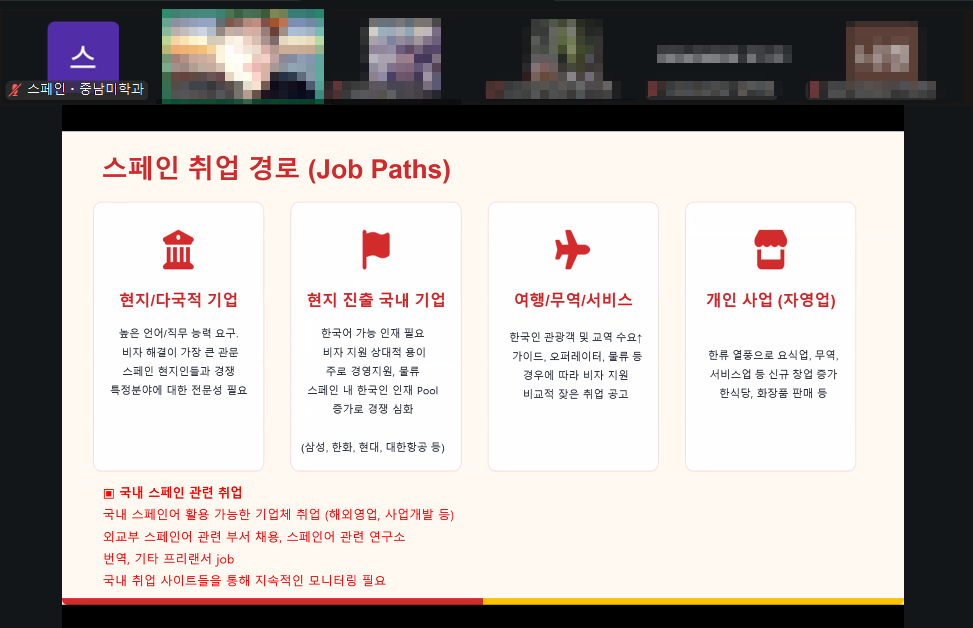
Task: Click the '현지 진출 국내 기업' card heading
Action: point(376,300)
